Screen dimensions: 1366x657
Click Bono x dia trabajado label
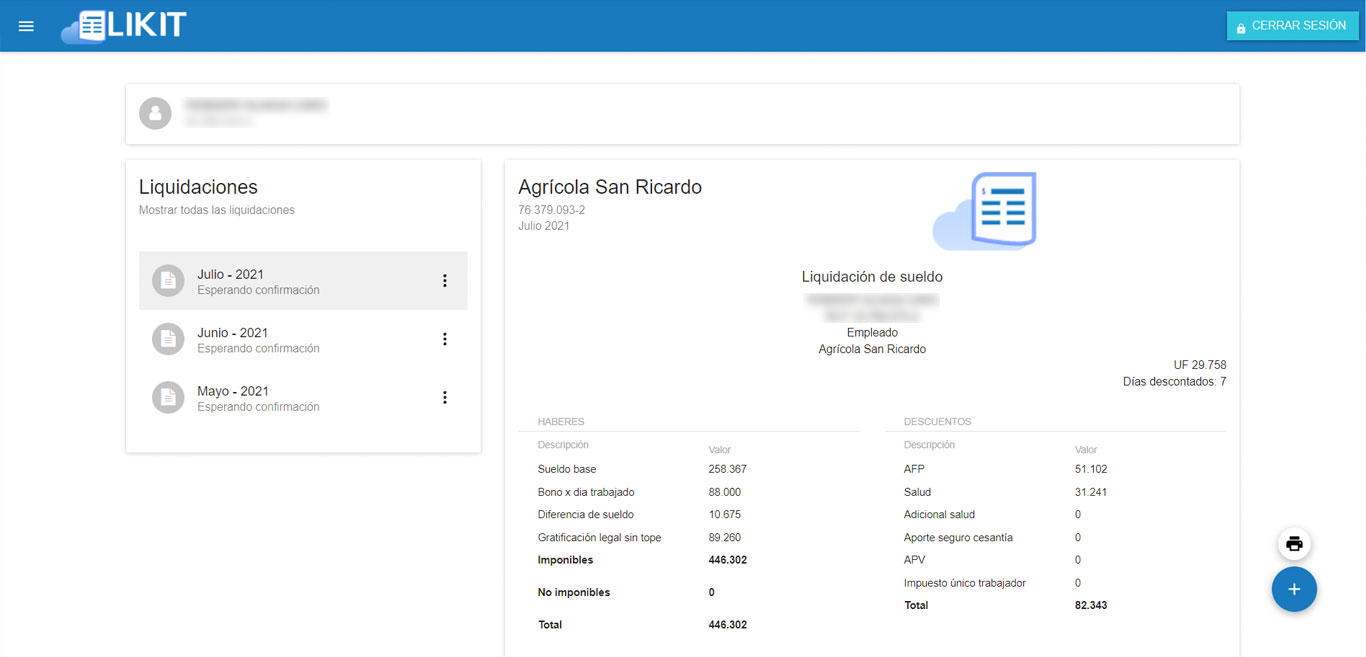click(x=586, y=492)
